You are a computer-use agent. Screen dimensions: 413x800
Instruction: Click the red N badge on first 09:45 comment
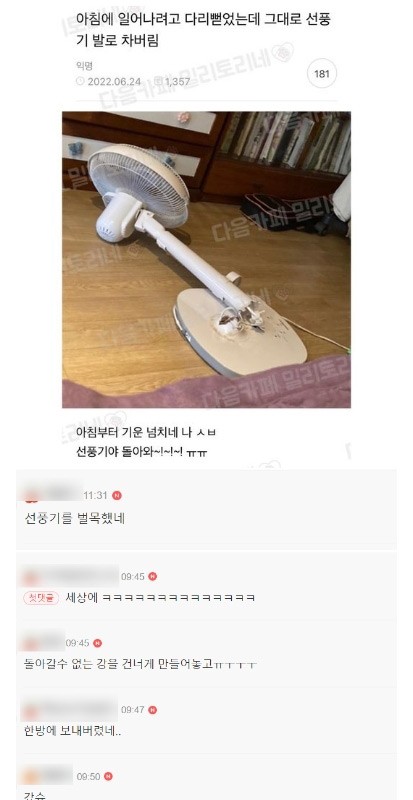(153, 577)
